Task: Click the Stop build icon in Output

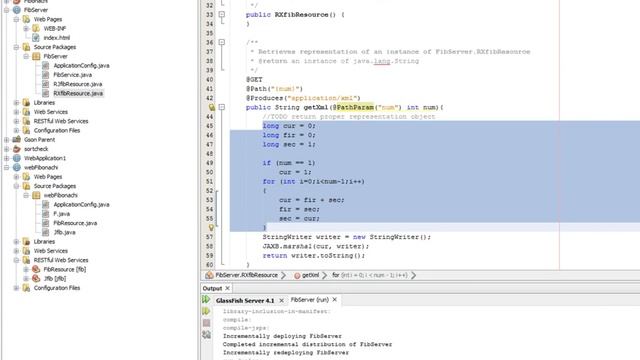Action: coord(206,323)
